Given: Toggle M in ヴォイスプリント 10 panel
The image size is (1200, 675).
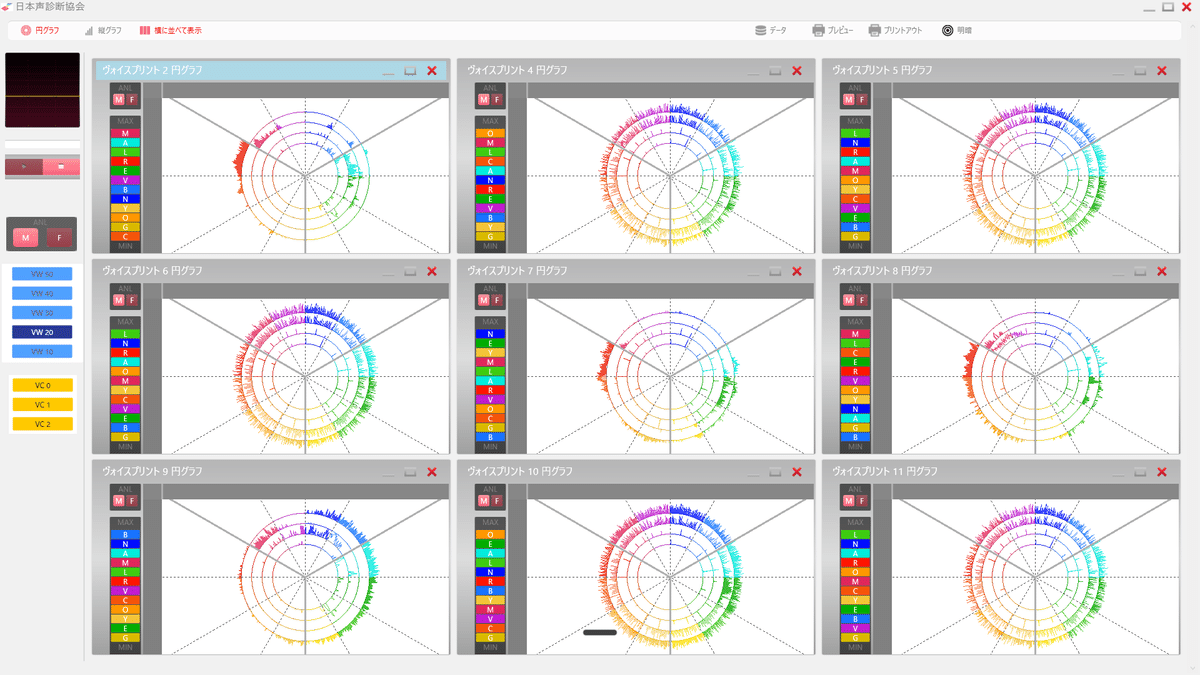Looking at the screenshot, I should (x=484, y=500).
